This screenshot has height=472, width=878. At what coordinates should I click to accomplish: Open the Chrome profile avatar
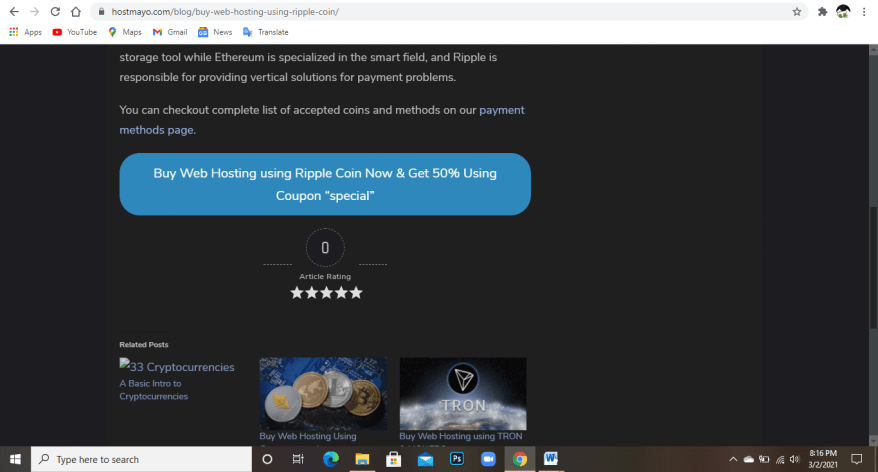point(843,12)
